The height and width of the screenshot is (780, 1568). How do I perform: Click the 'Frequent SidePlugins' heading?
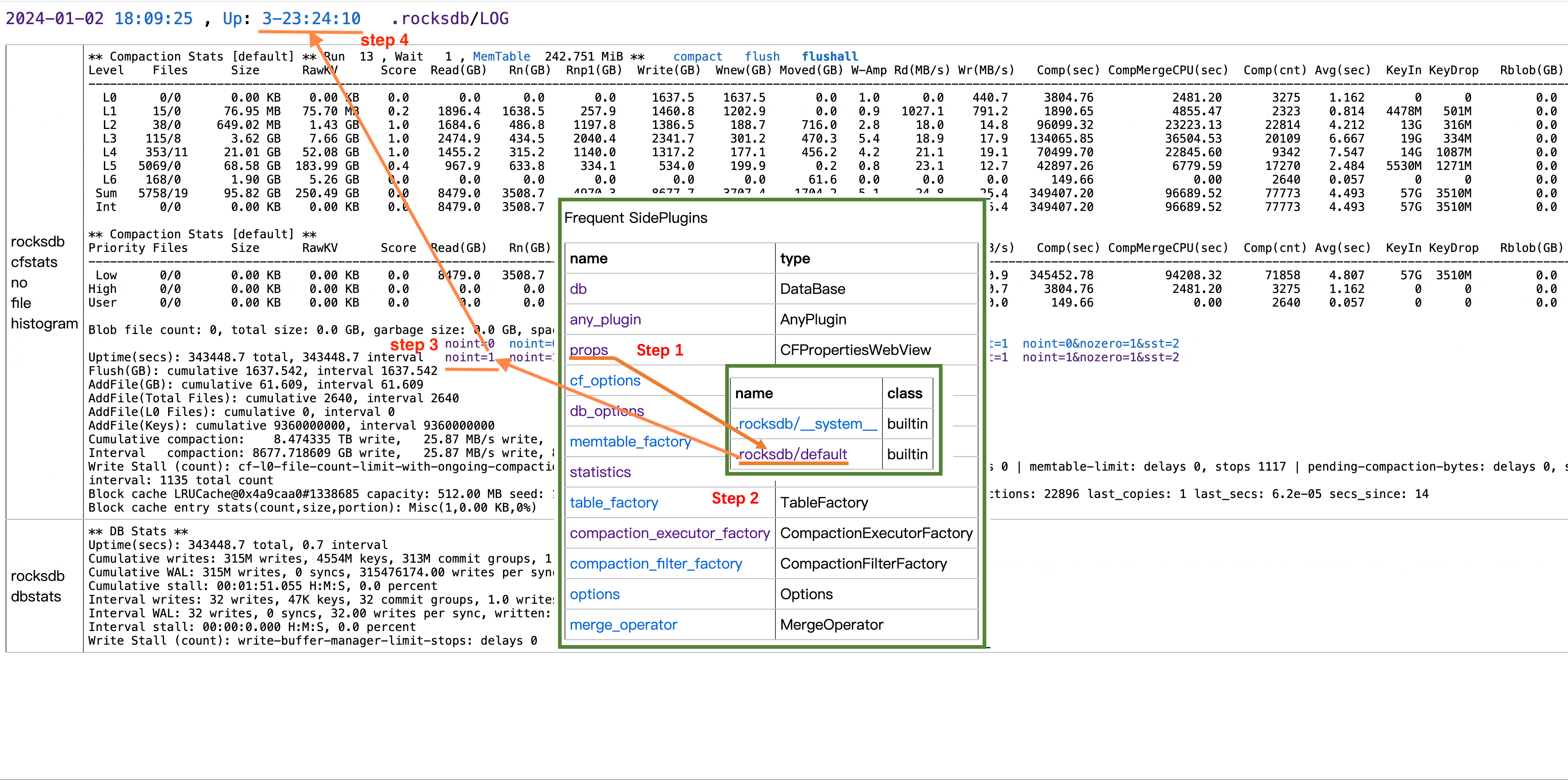(635, 218)
